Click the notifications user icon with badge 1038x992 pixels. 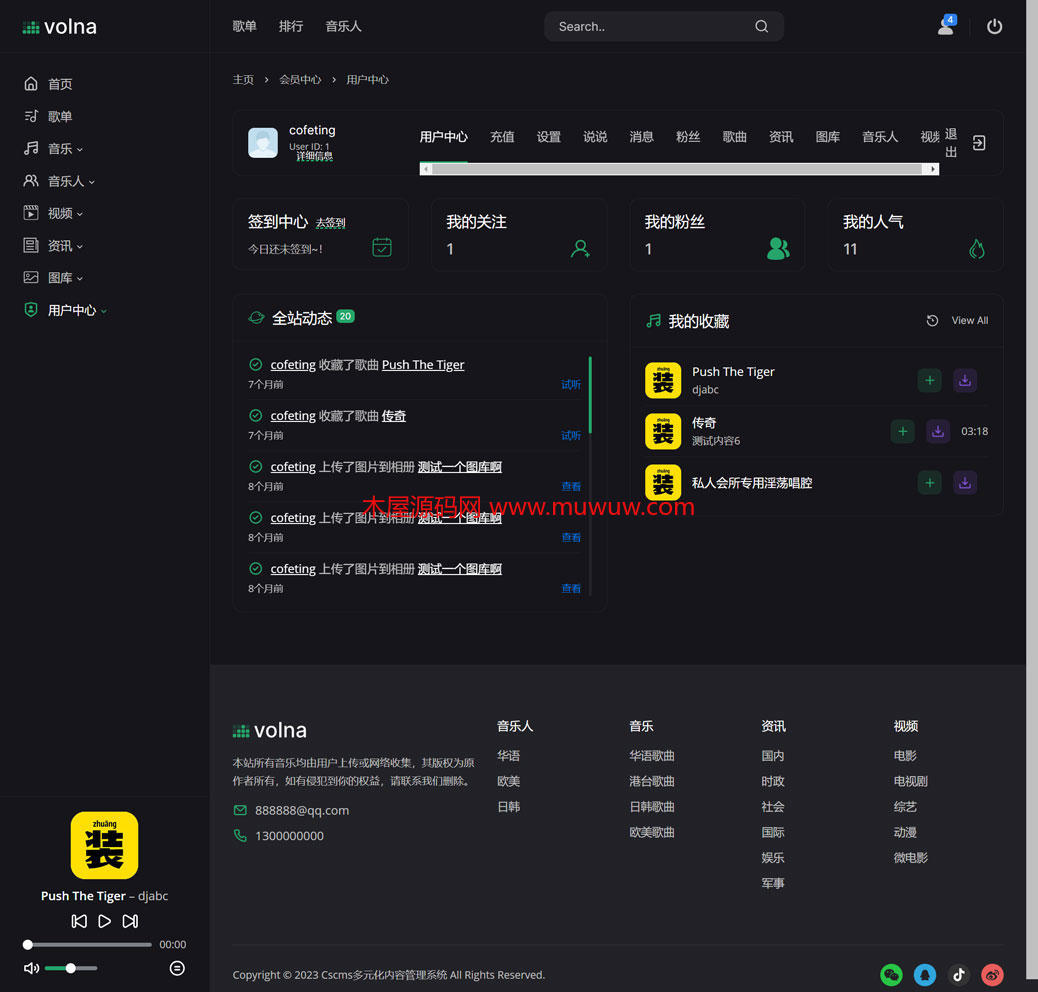(945, 27)
